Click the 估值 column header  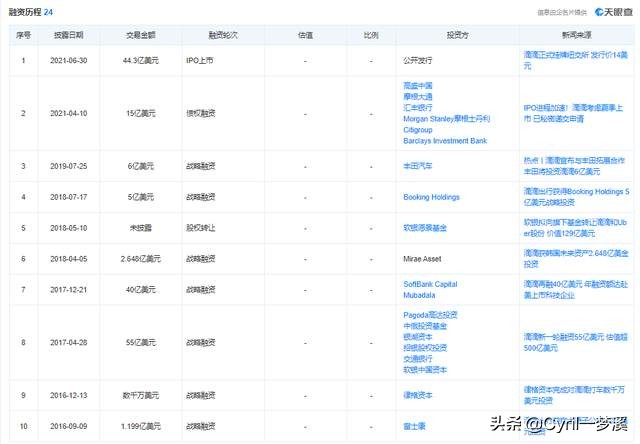[x=305, y=35]
